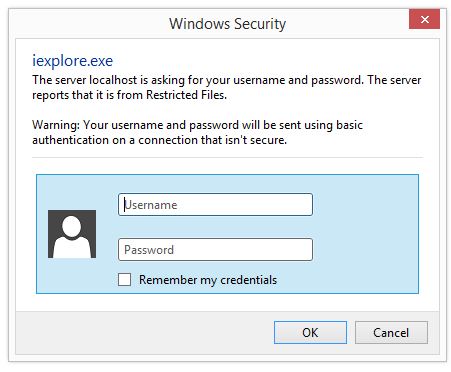Click gray footer area left of OK
The height and width of the screenshot is (372, 451).
(145, 332)
